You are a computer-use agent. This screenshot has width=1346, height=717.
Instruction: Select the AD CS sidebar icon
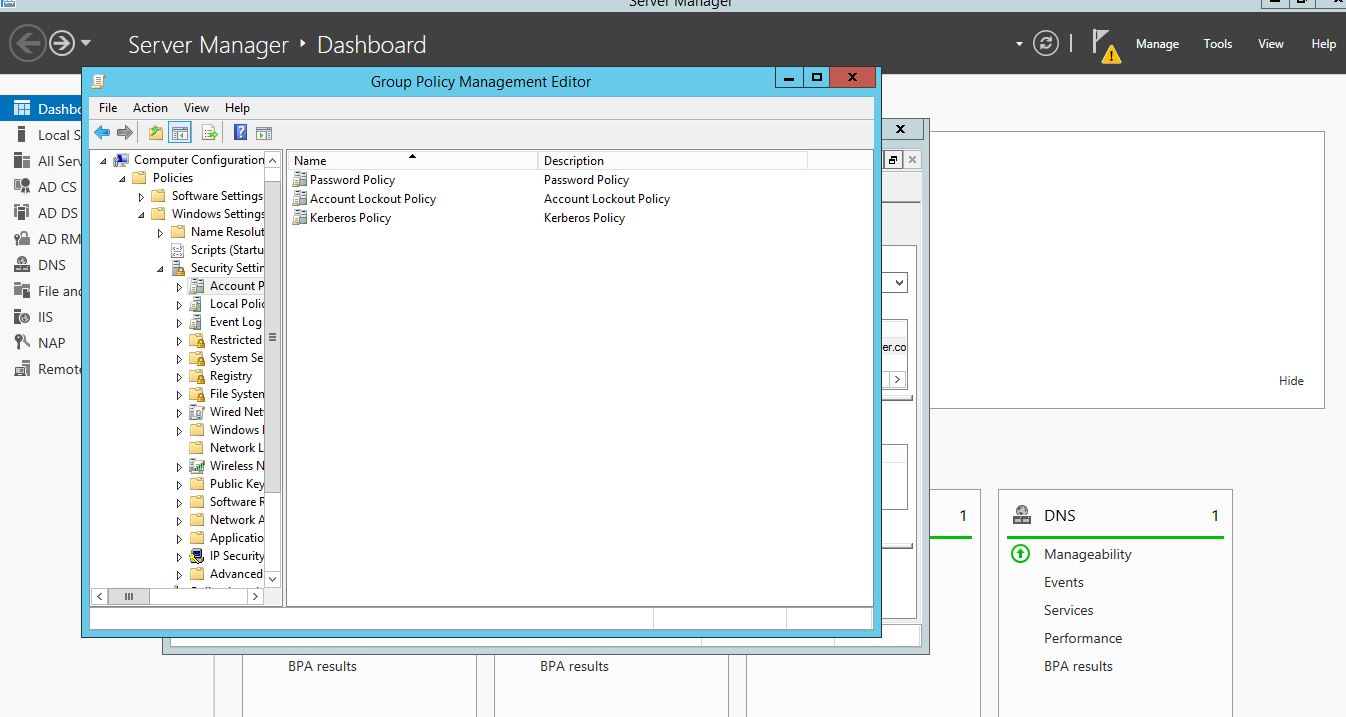[x=21, y=186]
